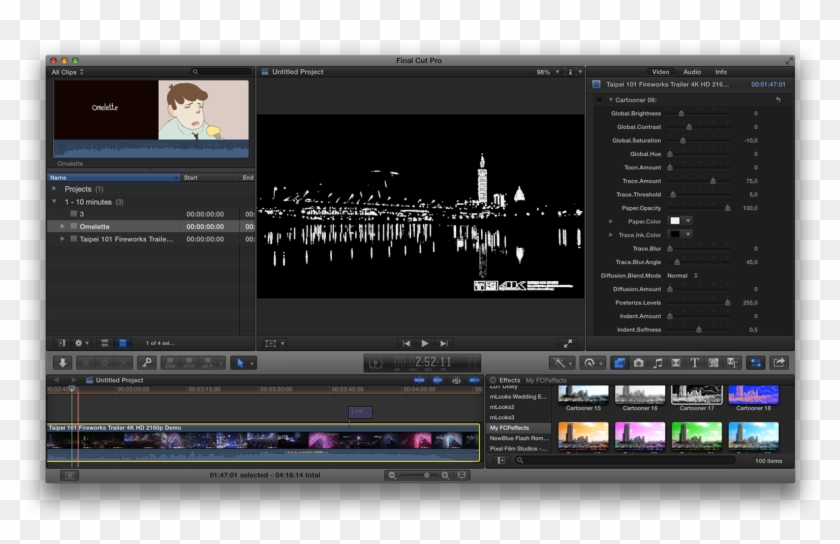Open the Generators Browser icon
This screenshot has width=840, height=544.
point(713,363)
